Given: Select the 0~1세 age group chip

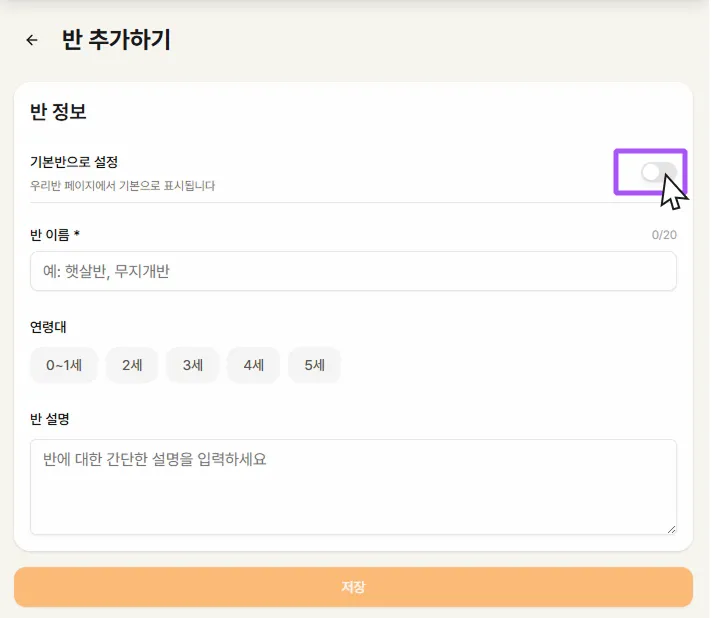Looking at the screenshot, I should point(63,365).
